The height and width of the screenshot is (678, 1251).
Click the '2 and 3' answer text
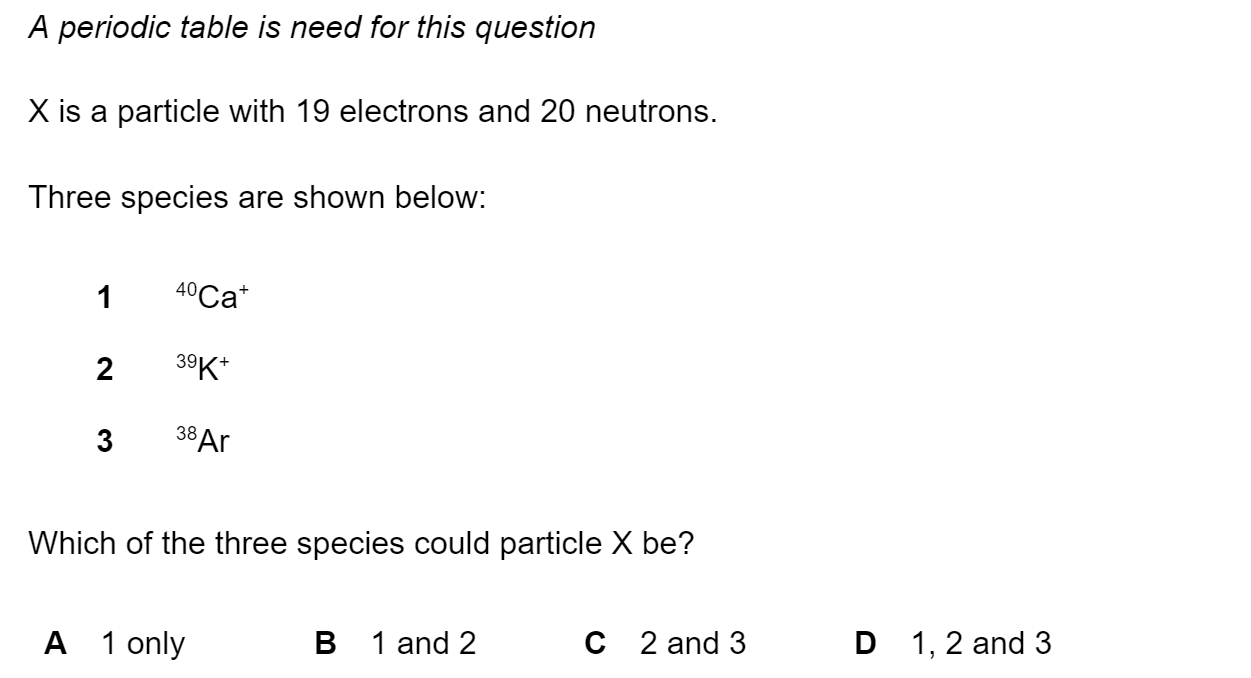pos(693,643)
